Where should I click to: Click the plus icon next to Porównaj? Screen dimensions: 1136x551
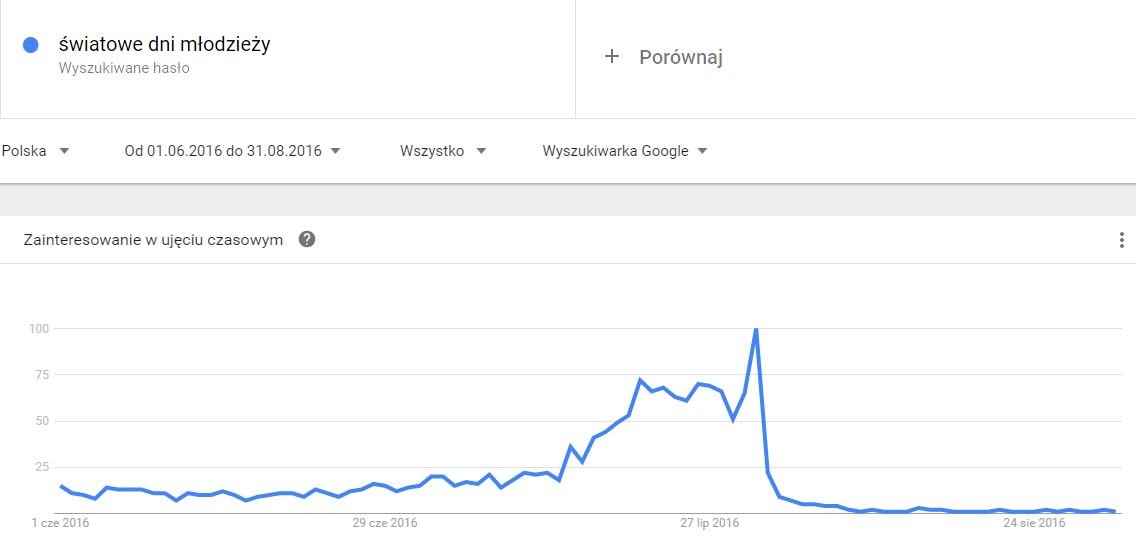click(x=612, y=57)
